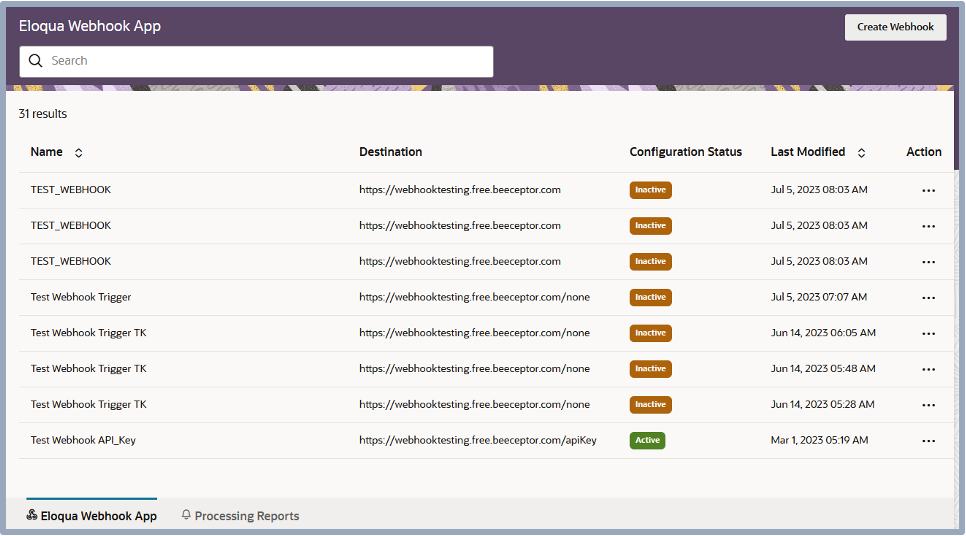Click the 31 results count text
The width and height of the screenshot is (966, 536).
click(43, 114)
